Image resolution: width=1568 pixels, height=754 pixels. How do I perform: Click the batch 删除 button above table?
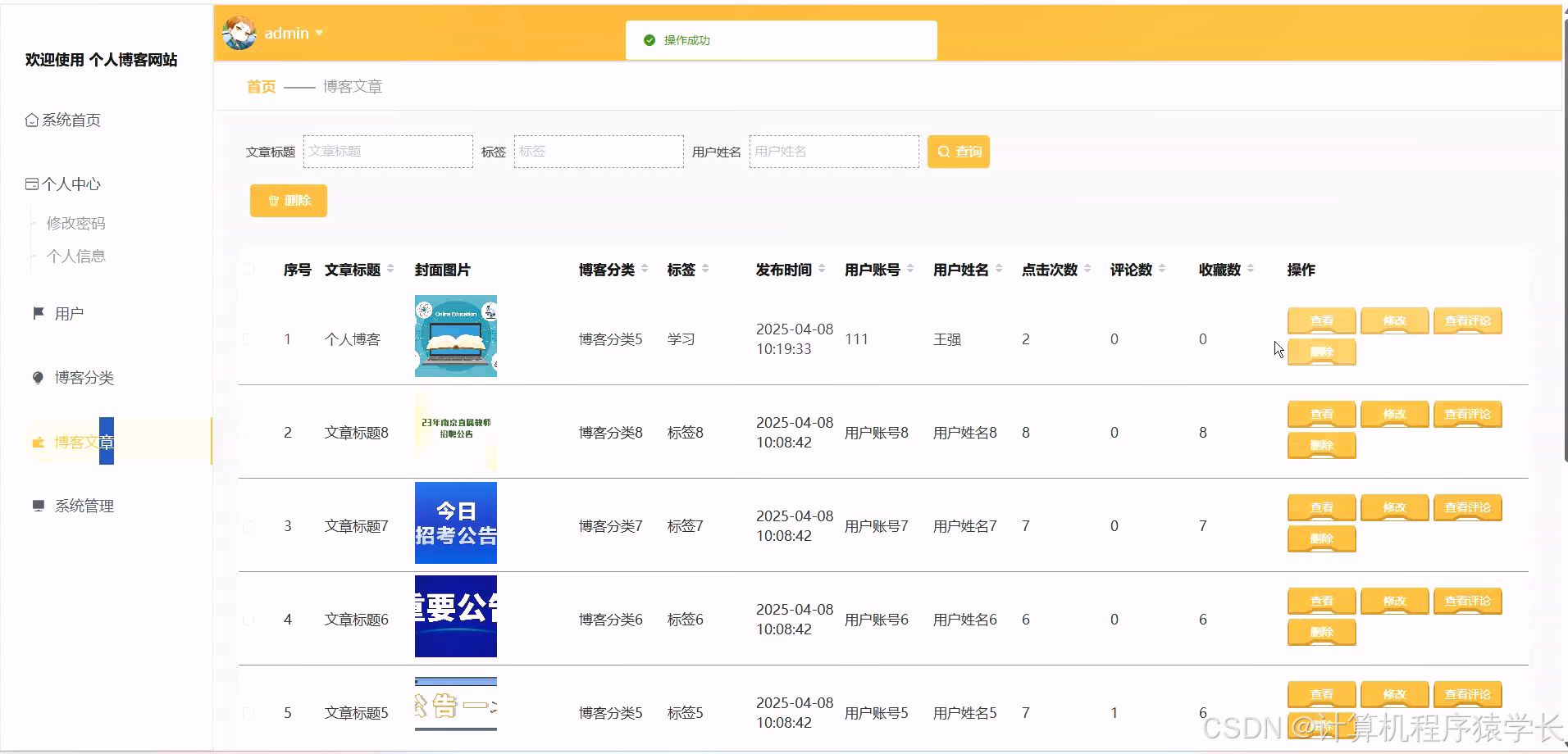[289, 201]
